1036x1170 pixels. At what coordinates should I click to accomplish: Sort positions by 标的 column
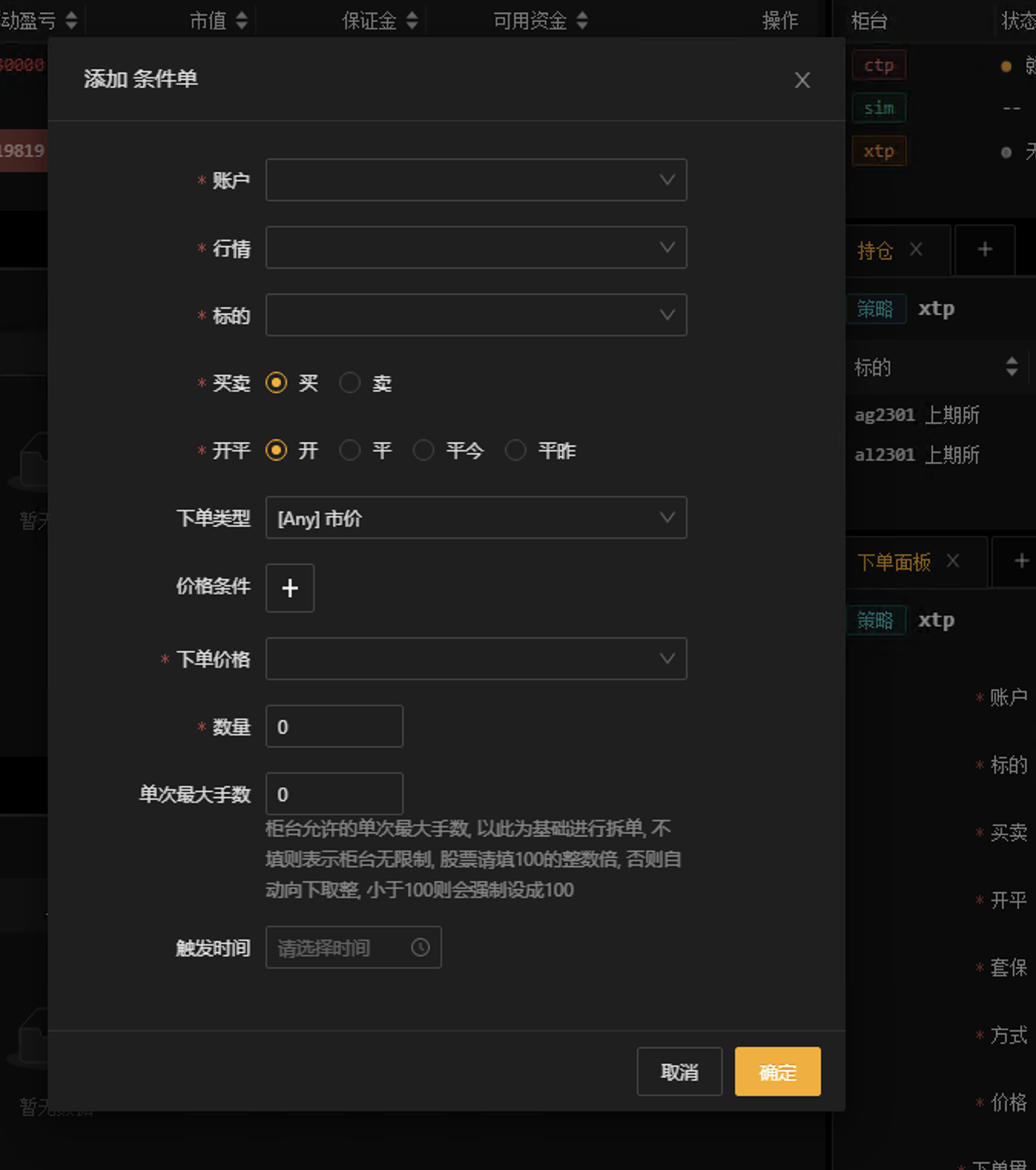coord(1012,367)
